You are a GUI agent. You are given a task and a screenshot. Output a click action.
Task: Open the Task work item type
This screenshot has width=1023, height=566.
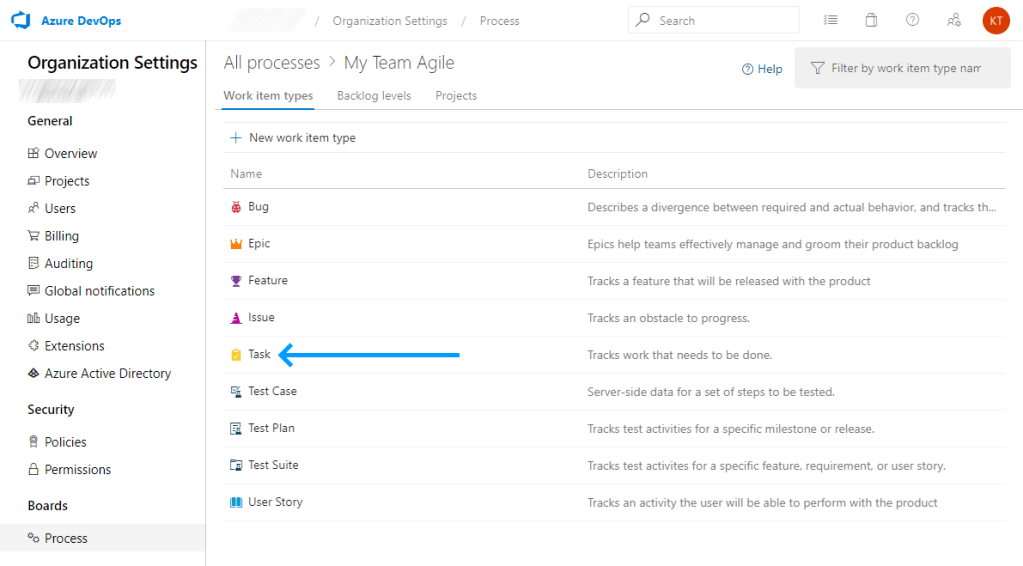coord(259,355)
